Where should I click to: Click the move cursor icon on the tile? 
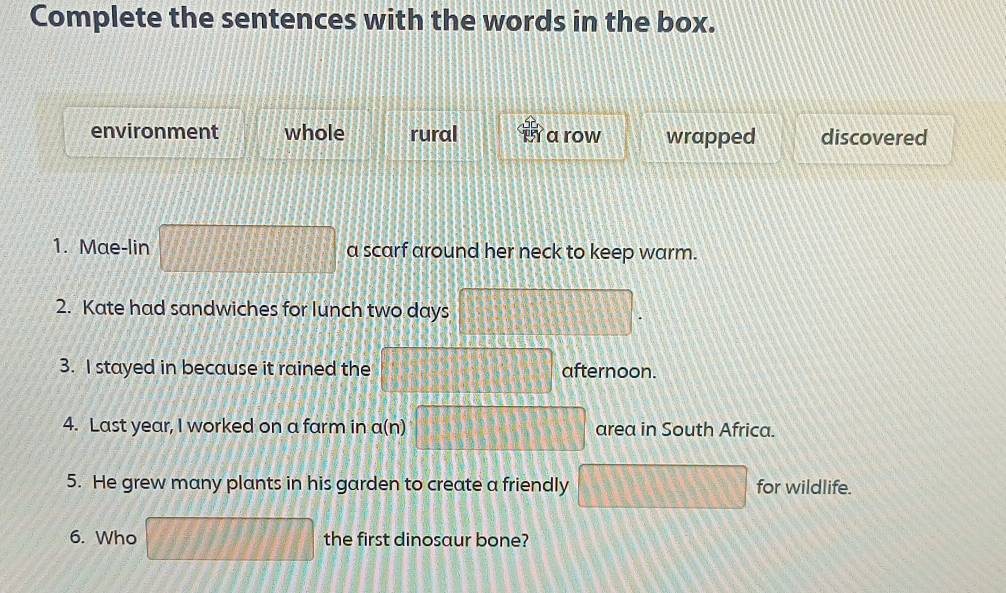click(529, 130)
